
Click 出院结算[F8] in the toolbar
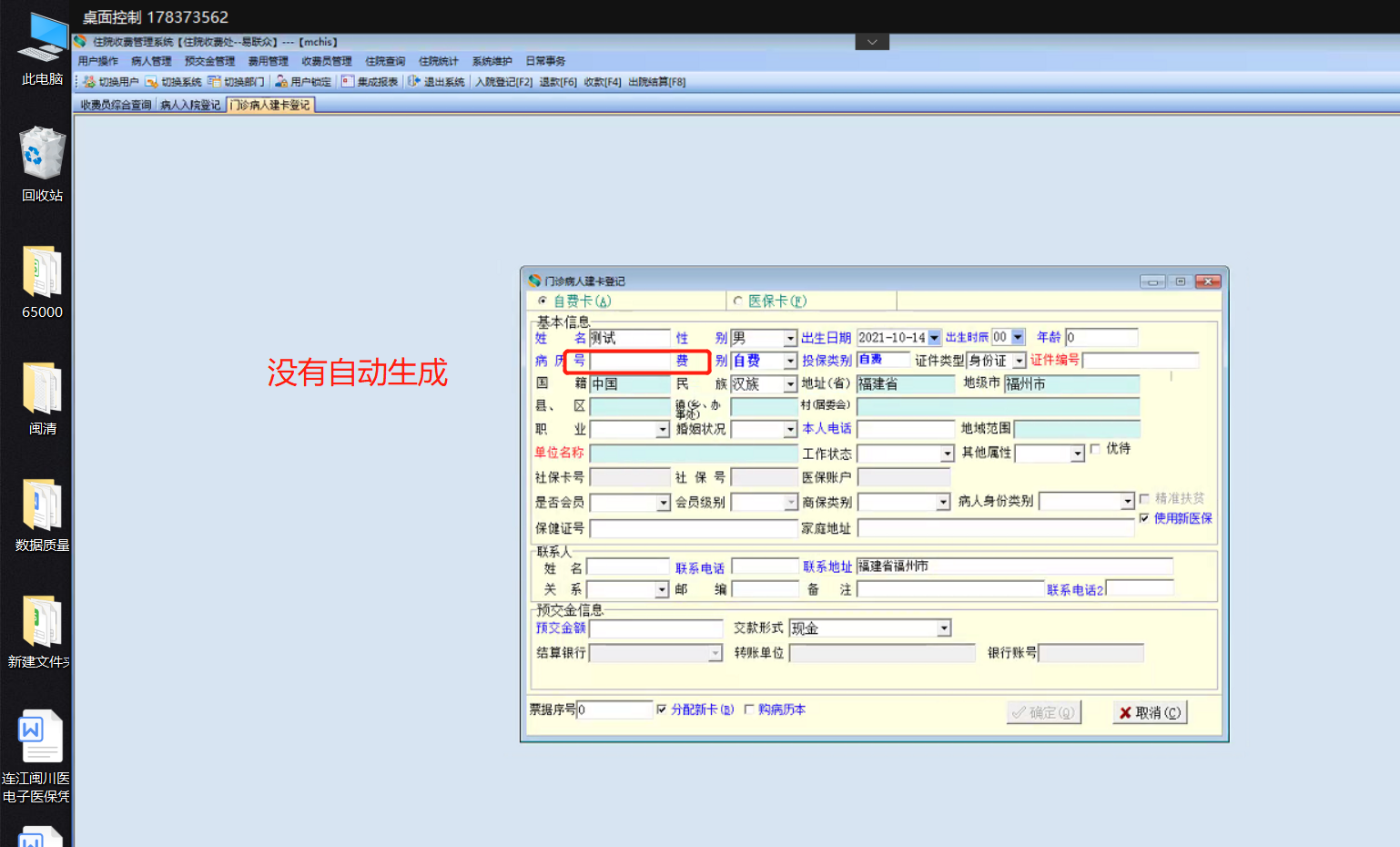(x=657, y=82)
